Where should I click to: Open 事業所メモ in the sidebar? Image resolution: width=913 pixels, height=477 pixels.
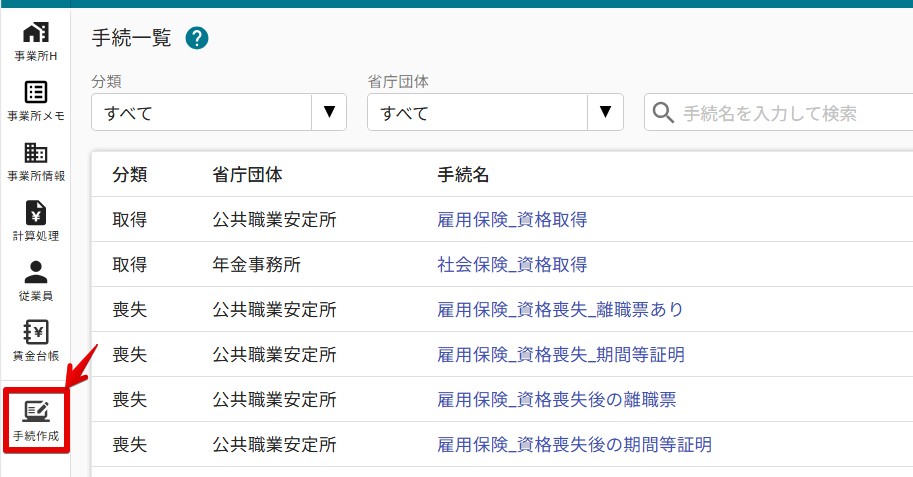click(36, 101)
